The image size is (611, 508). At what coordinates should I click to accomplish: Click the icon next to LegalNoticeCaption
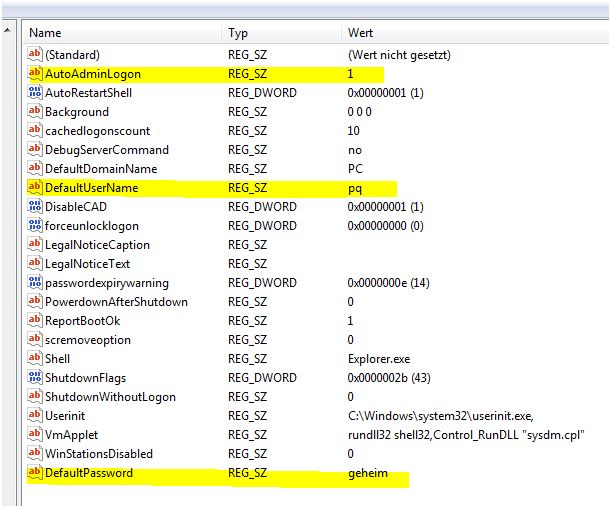34,244
